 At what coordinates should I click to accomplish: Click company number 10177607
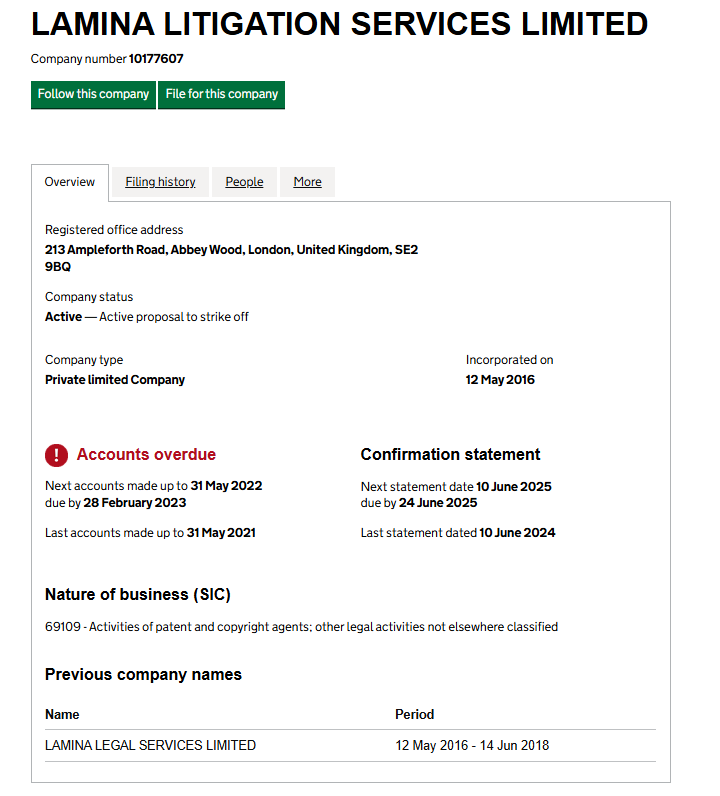point(156,59)
